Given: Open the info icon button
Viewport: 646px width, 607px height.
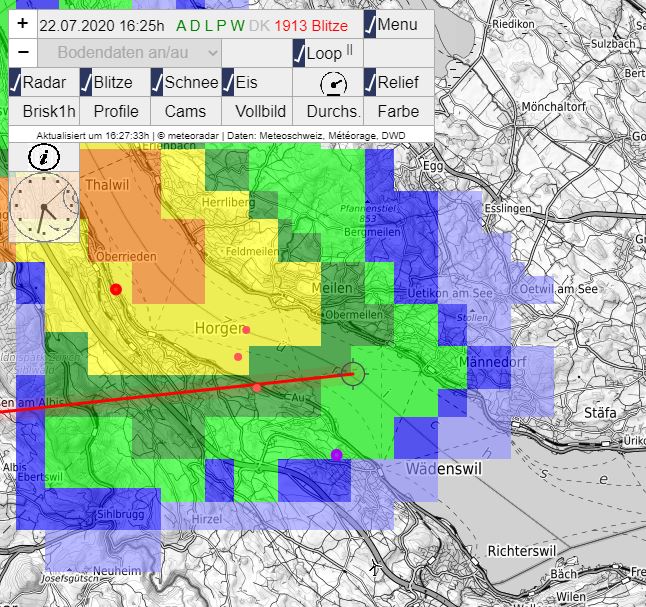Looking at the screenshot, I should click(44, 157).
